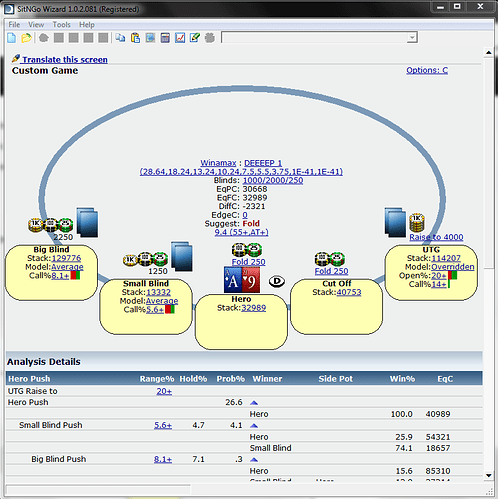Click the copy icon in toolbar
The height and width of the screenshot is (499, 498).
[120, 38]
